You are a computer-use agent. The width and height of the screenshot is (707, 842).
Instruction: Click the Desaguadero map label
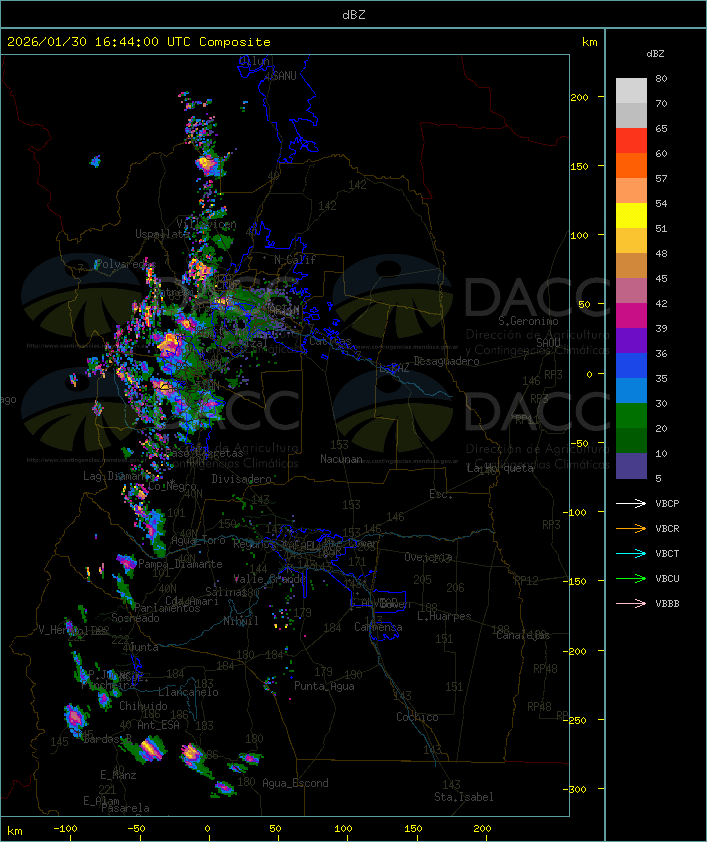point(447,361)
